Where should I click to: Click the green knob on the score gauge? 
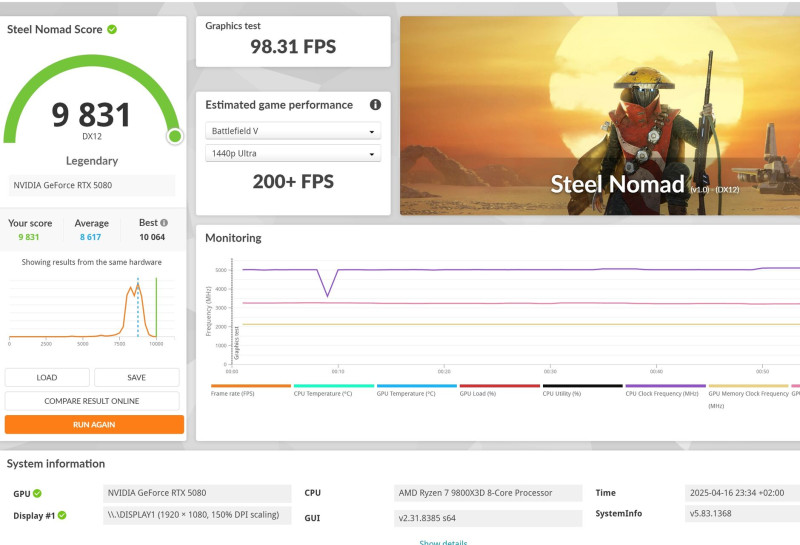(x=175, y=136)
